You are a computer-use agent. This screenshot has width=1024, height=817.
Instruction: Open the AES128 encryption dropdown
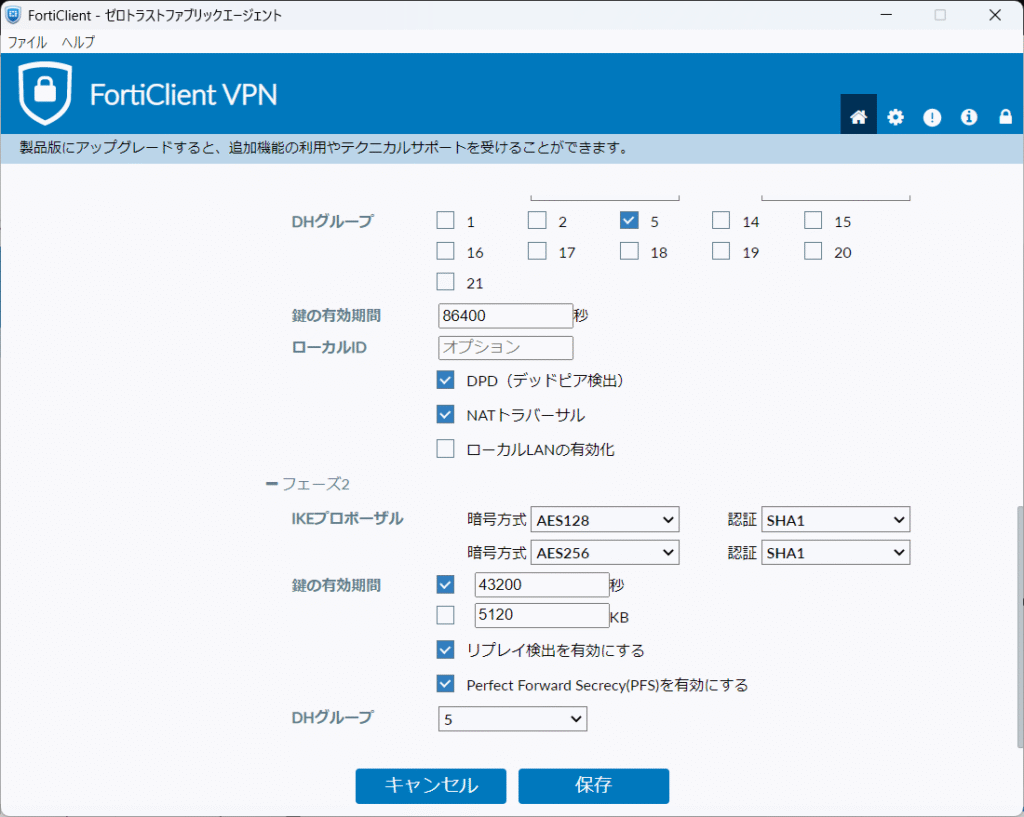(605, 520)
